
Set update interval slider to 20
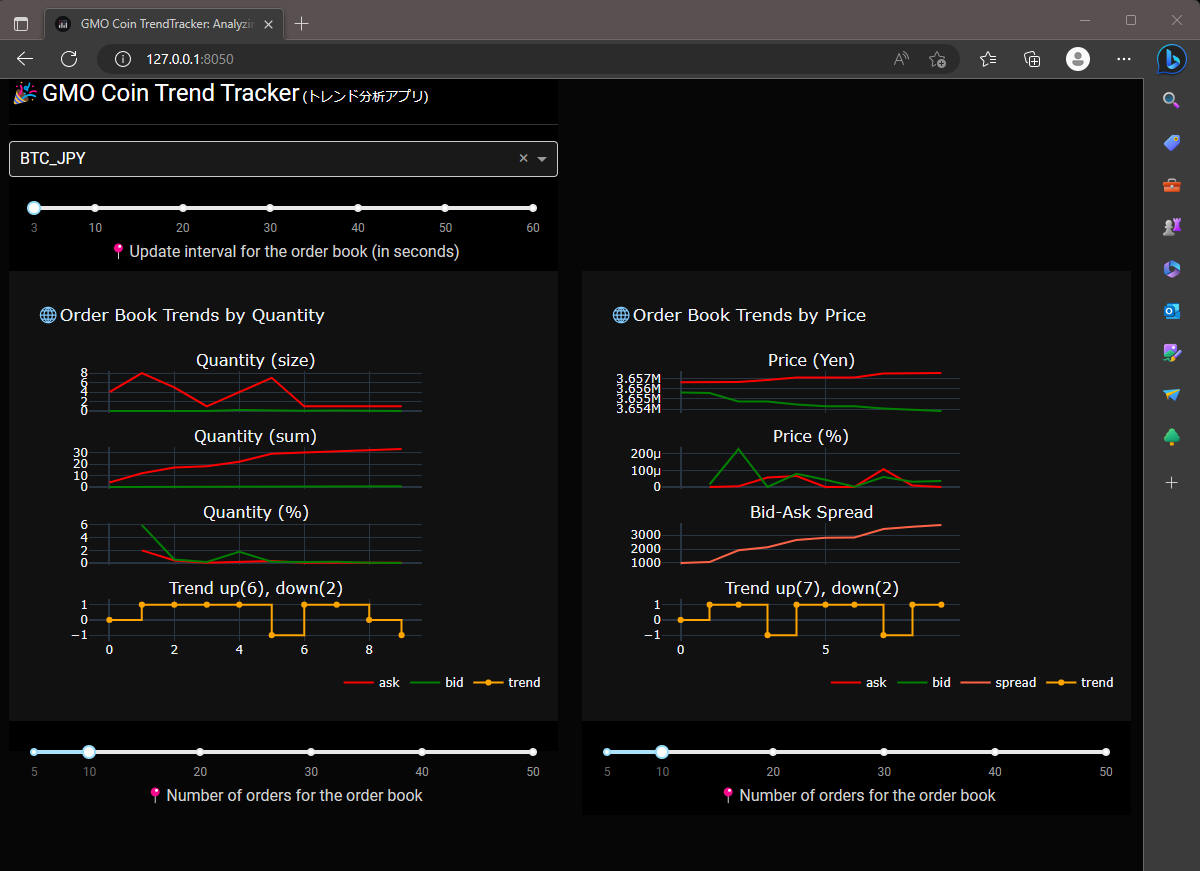[x=183, y=208]
